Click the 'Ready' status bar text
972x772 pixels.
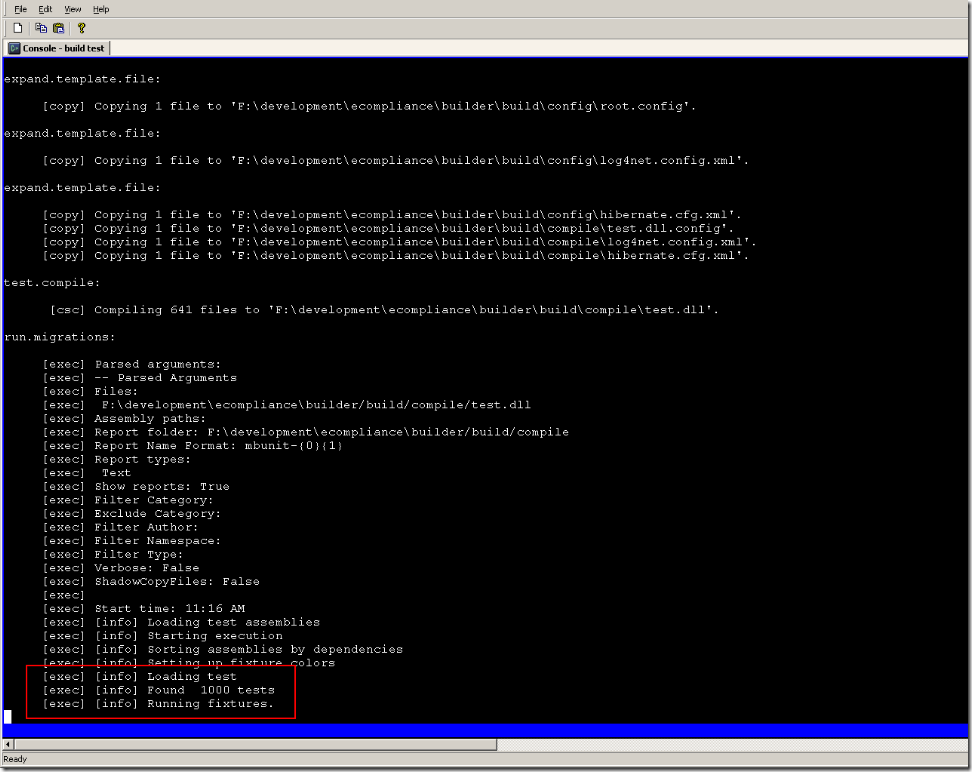pos(15,760)
